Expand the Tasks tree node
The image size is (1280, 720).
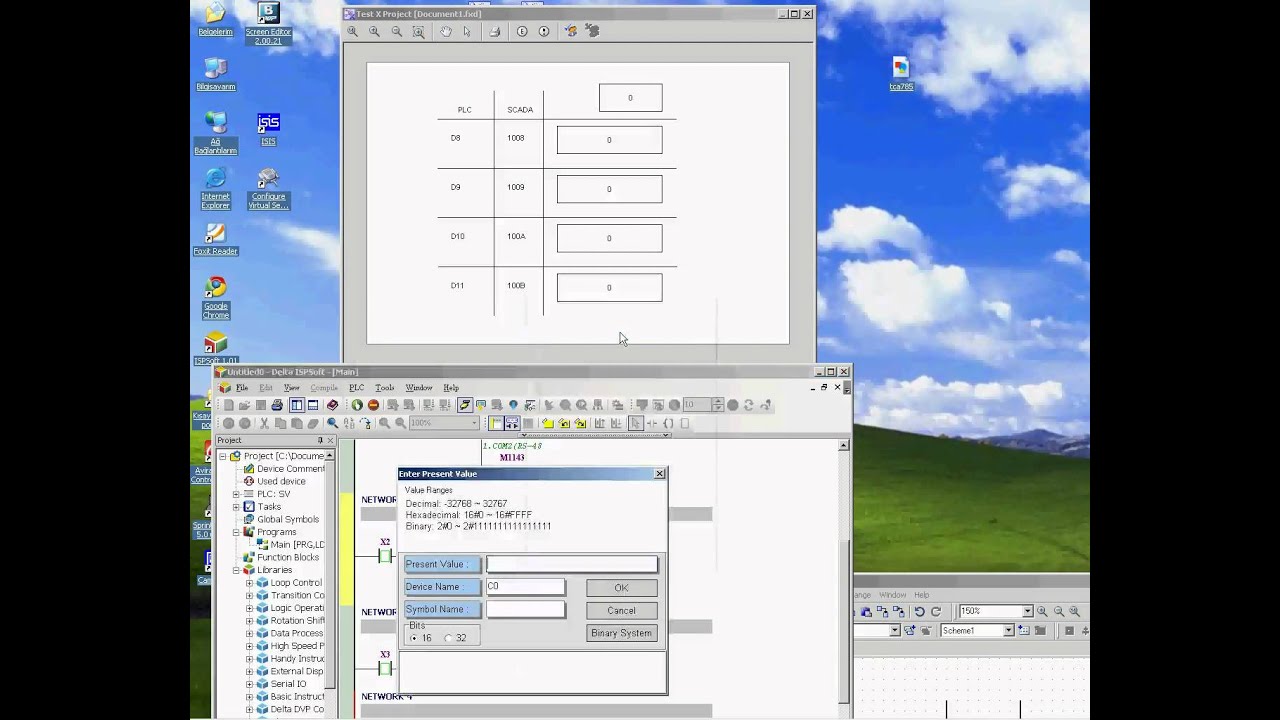point(237,507)
